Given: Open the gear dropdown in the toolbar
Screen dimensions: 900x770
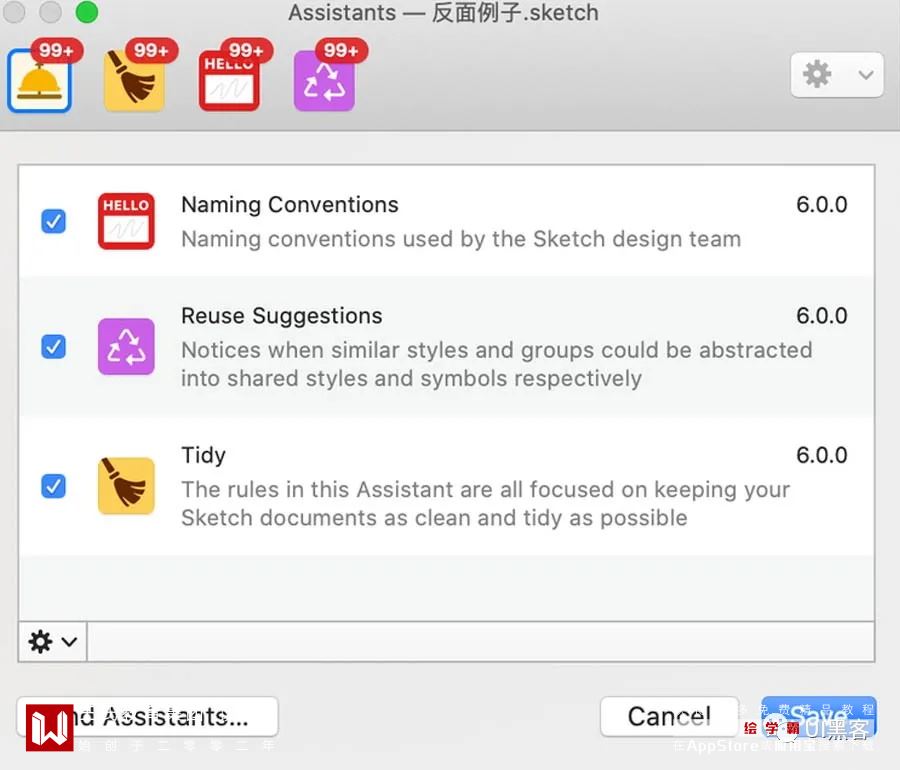Looking at the screenshot, I should click(x=837, y=75).
